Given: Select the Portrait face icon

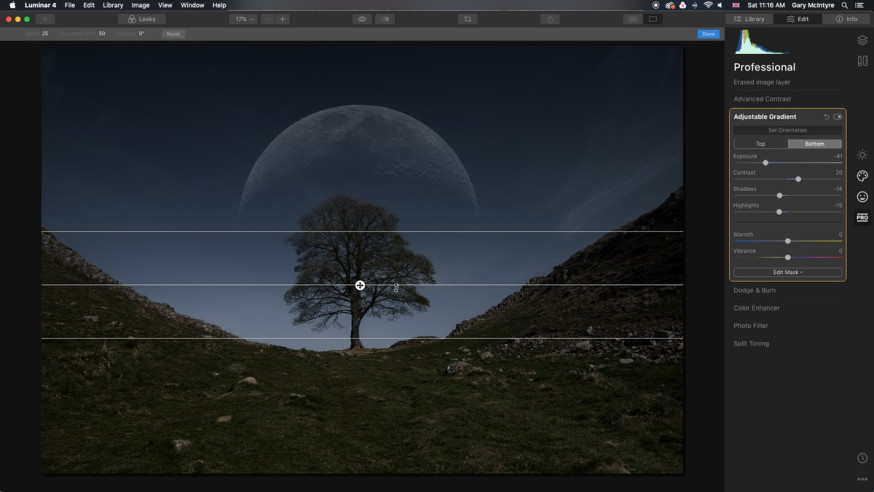Looking at the screenshot, I should [862, 197].
